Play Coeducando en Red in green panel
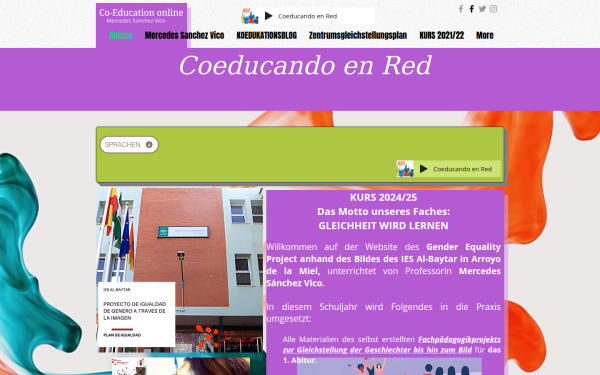The image size is (600, 375). tap(424, 169)
